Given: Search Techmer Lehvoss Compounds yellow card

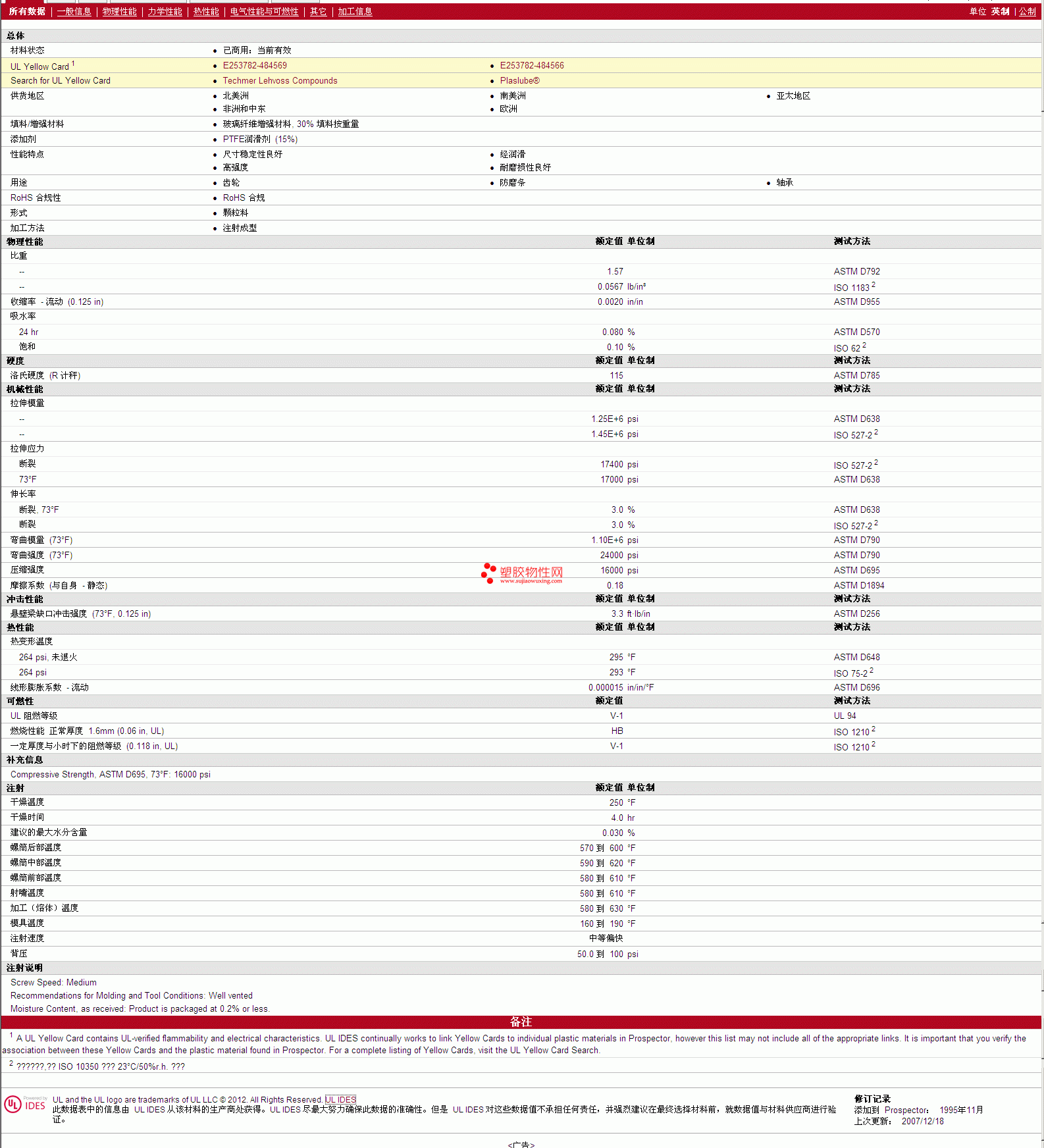Looking at the screenshot, I should pyautogui.click(x=280, y=80).
